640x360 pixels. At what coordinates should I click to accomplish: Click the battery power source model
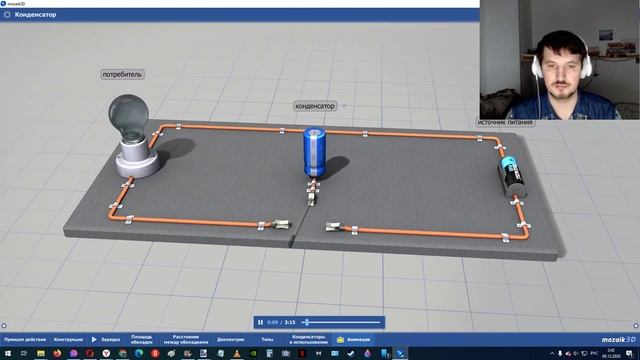(x=512, y=176)
